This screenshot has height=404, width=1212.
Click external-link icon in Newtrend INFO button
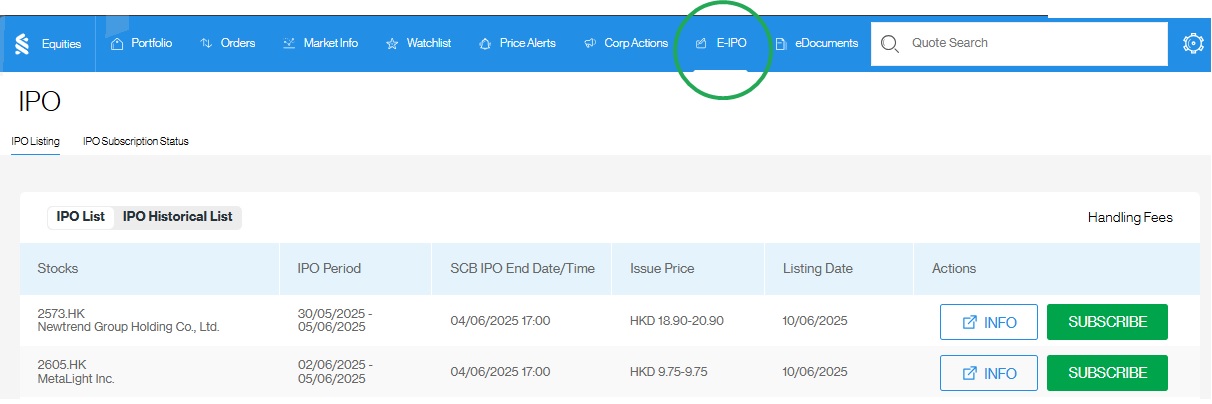point(969,322)
